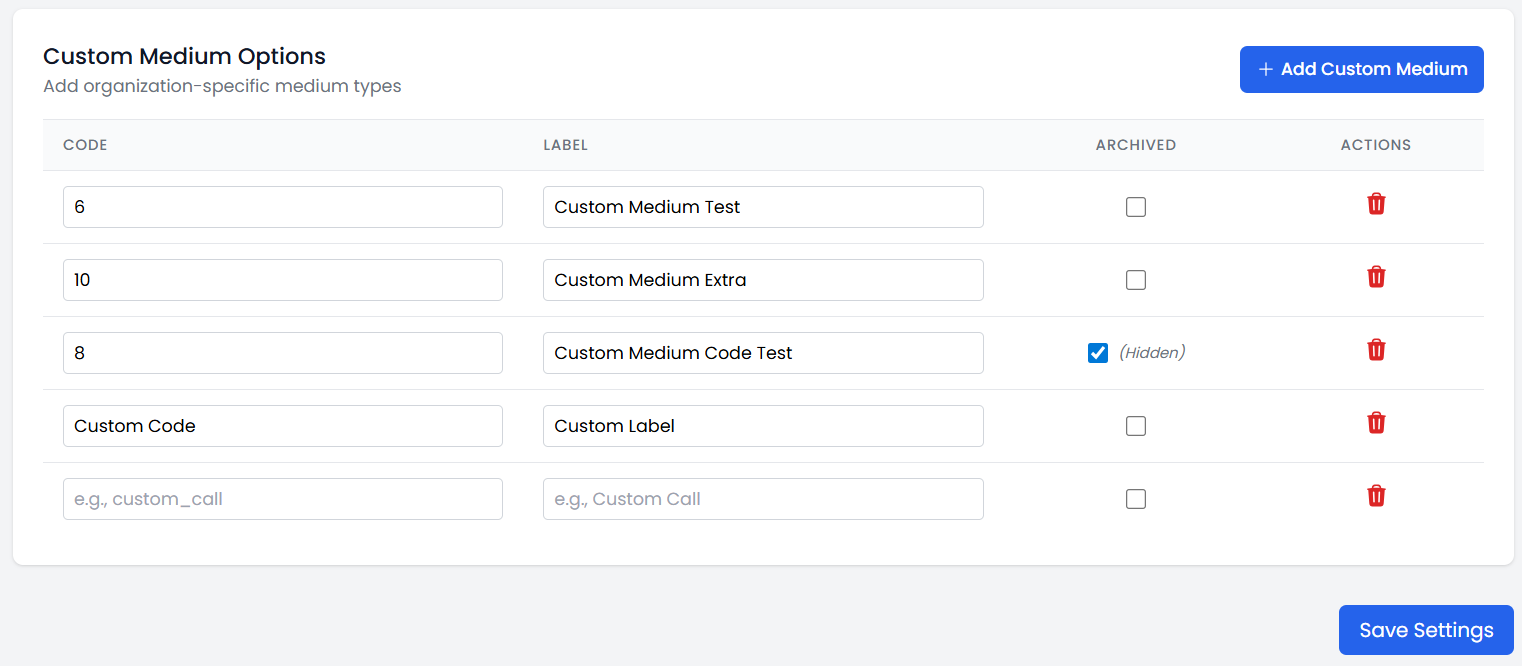Click the Add Custom Medium button
Image resolution: width=1522 pixels, height=666 pixels.
[1361, 69]
